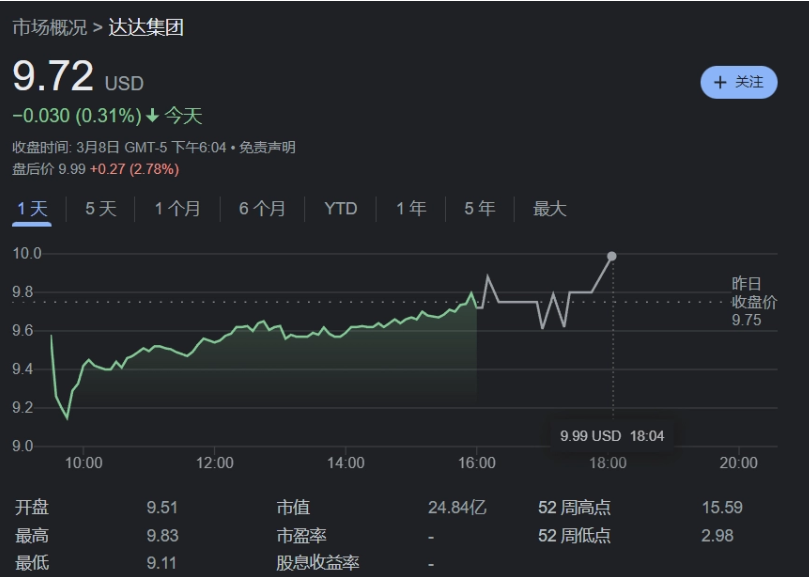Click the 9.99 USD 18:04 tooltip
Screen dimensions: 809x577
point(612,436)
